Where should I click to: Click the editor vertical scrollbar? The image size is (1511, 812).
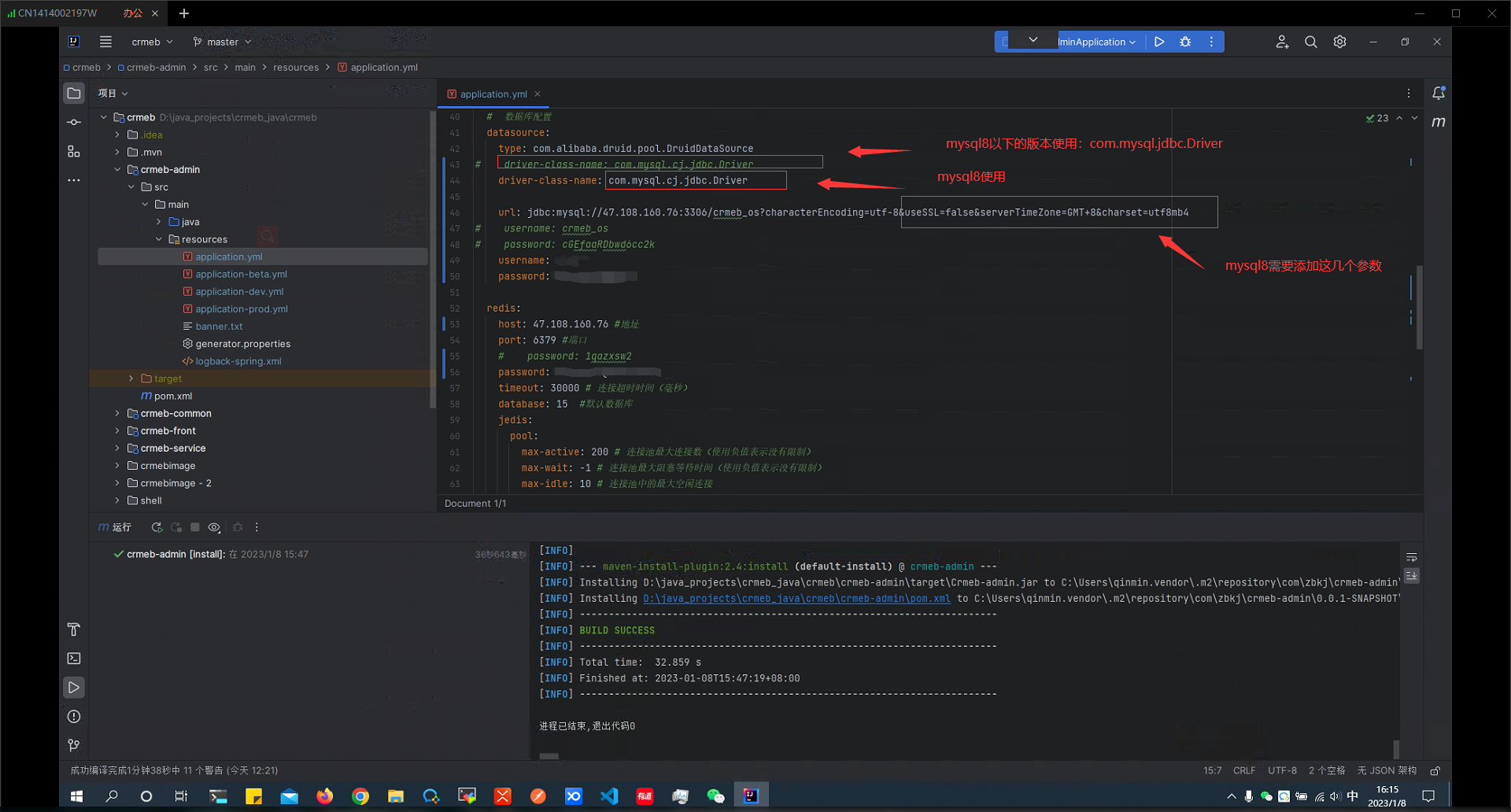point(1419,307)
